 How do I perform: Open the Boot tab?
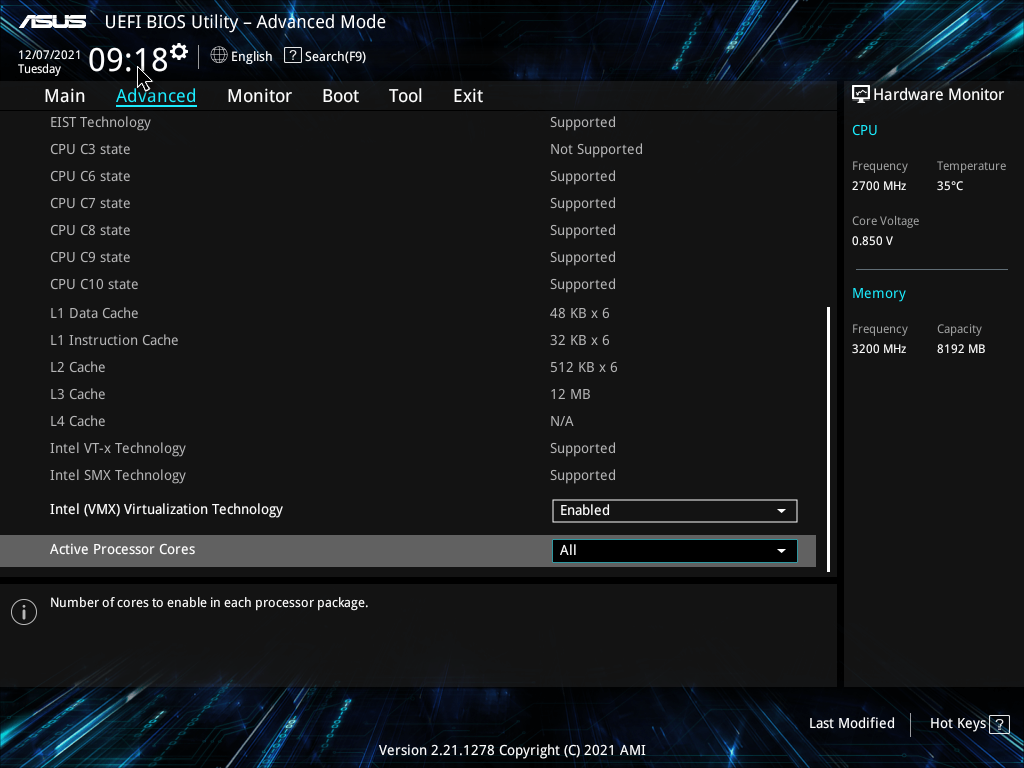coord(340,95)
